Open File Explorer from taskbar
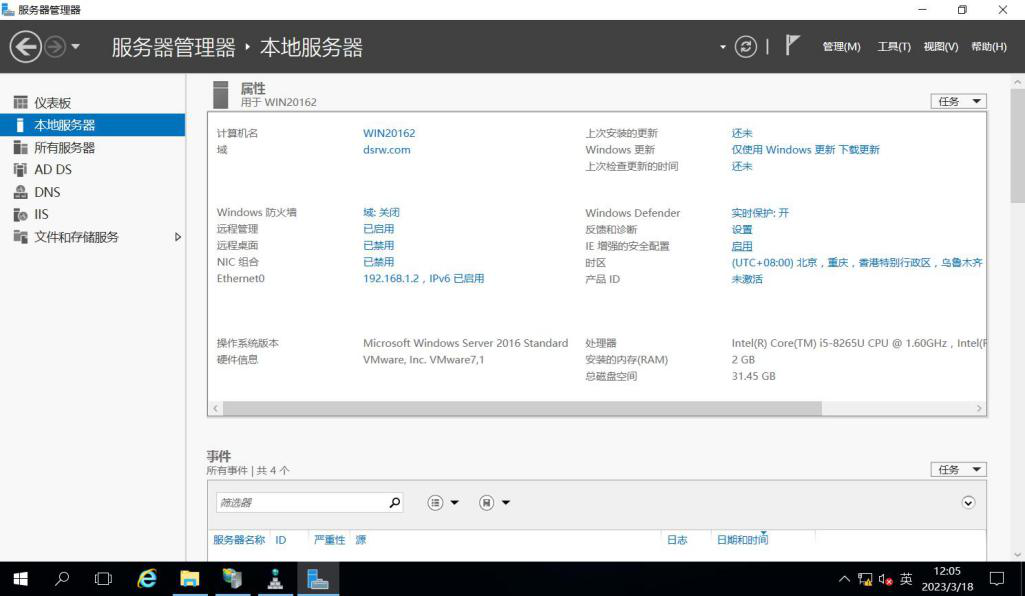This screenshot has width=1025, height=596. click(x=190, y=579)
